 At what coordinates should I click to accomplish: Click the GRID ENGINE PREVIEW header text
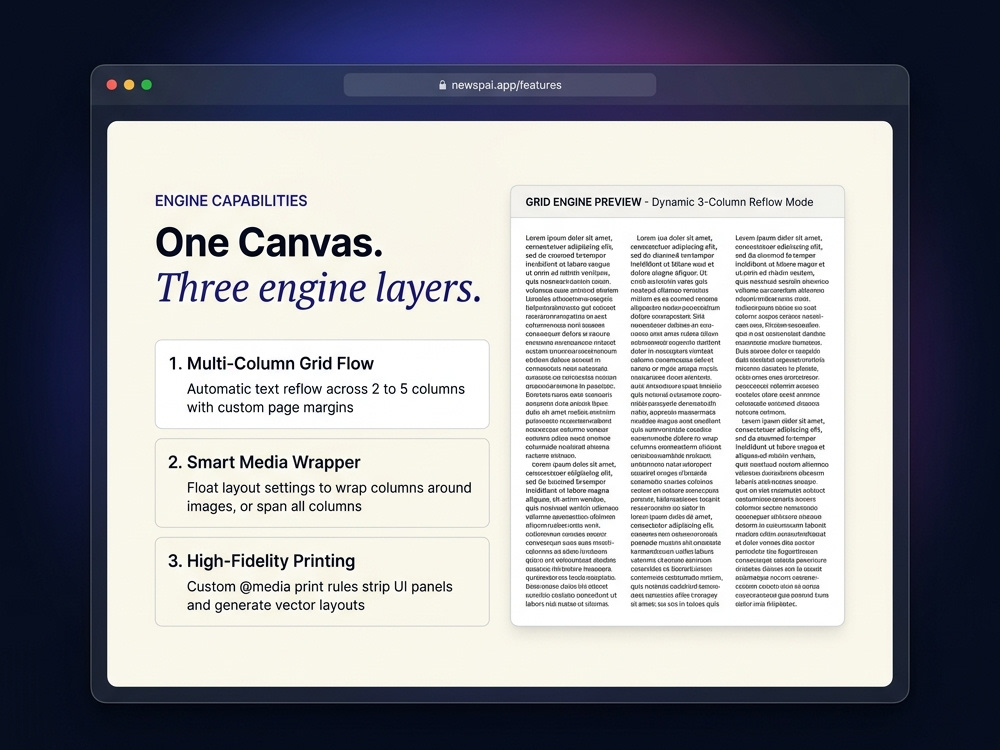[x=583, y=202]
